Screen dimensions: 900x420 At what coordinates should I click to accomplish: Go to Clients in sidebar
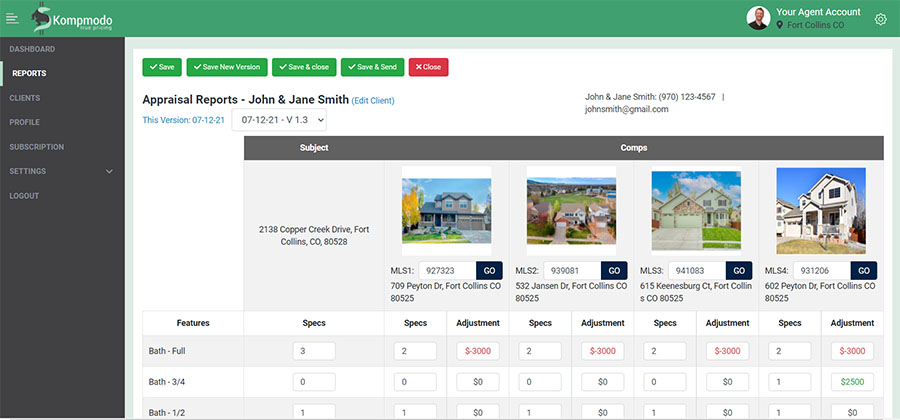tap(25, 98)
